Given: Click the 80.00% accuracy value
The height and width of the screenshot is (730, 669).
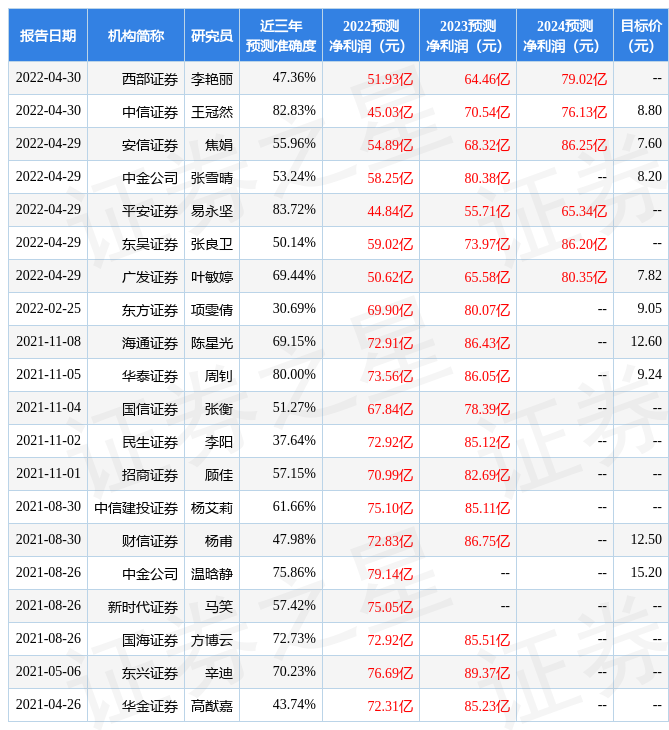Looking at the screenshot, I should [294, 374].
